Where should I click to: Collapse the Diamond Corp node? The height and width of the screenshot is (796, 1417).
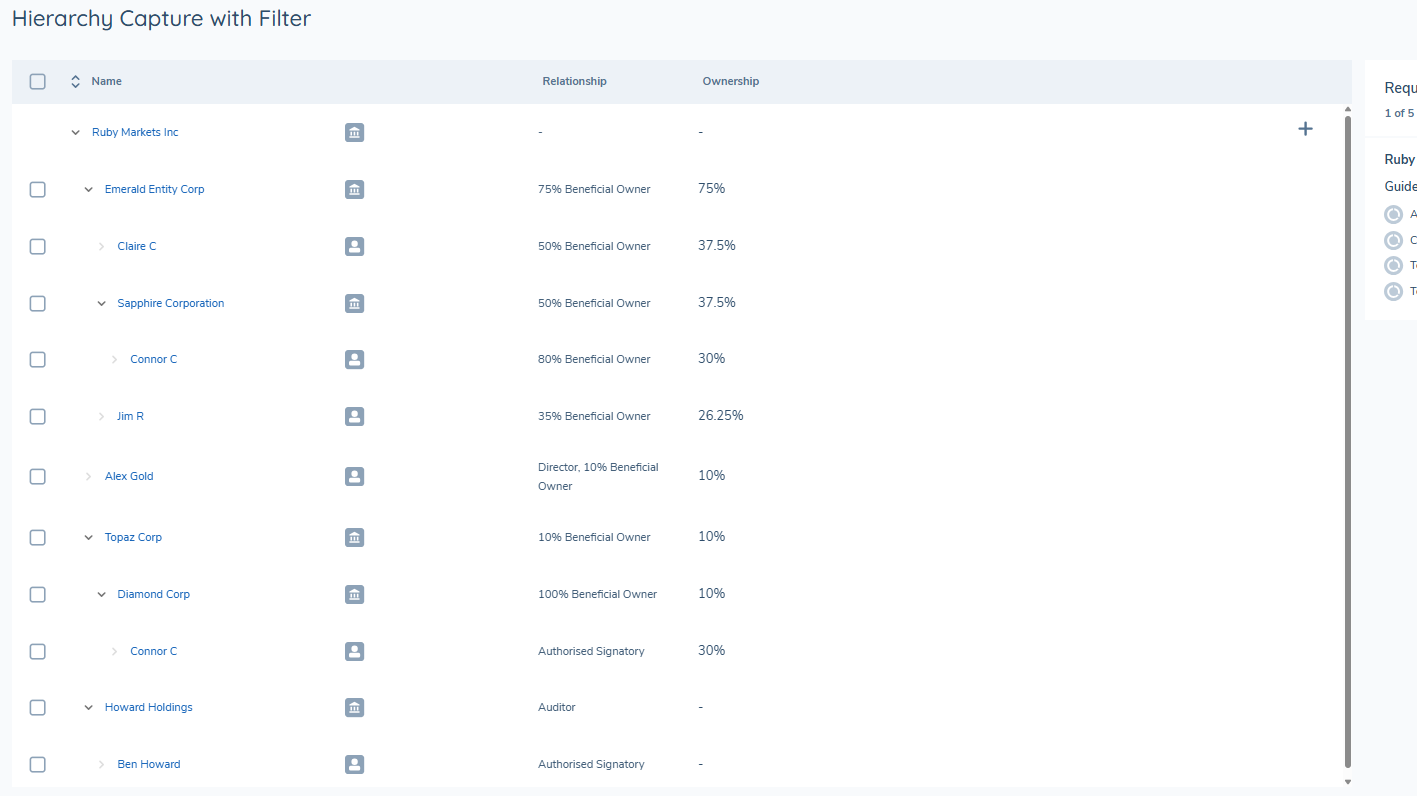click(101, 594)
